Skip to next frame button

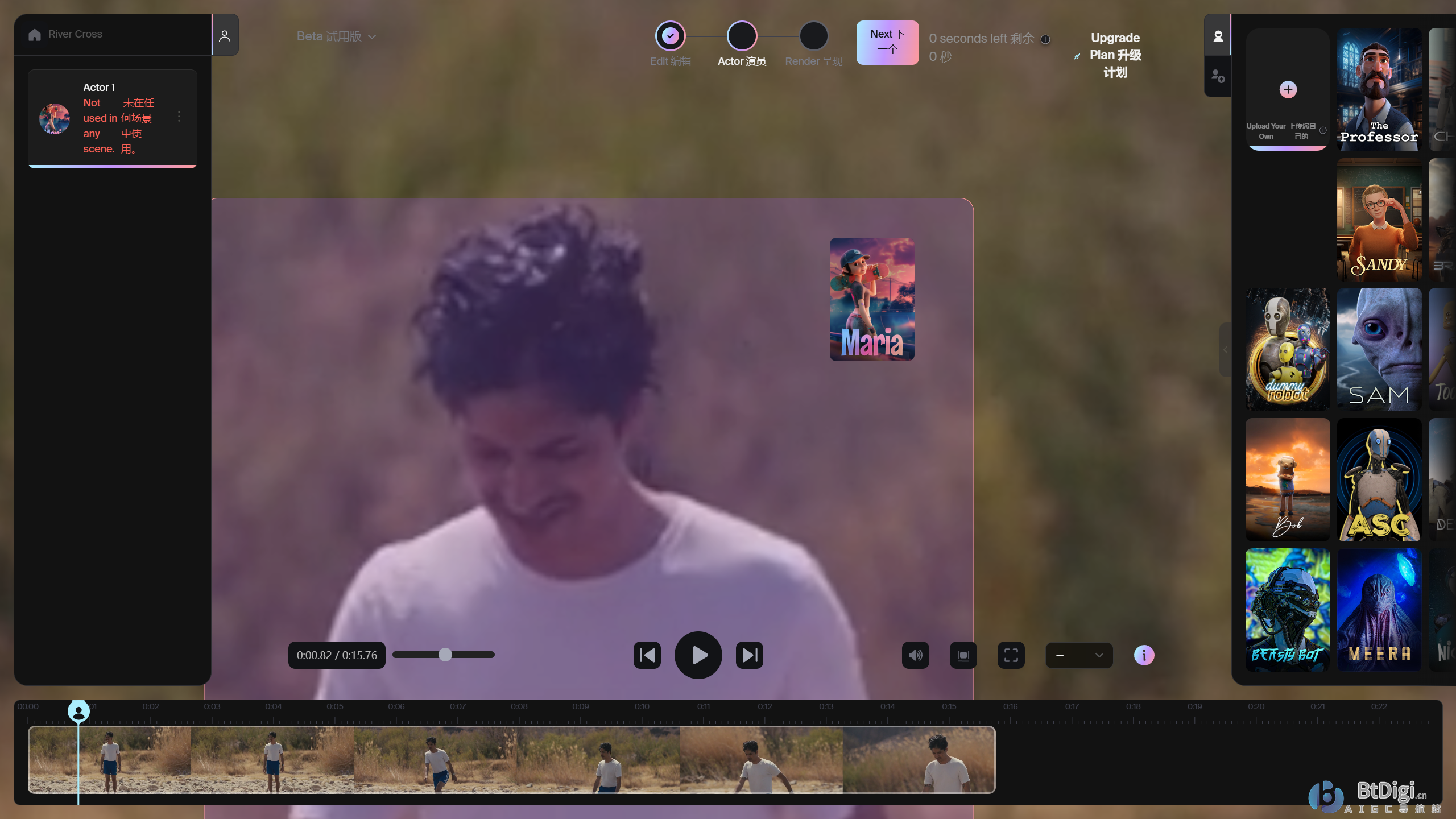(x=749, y=655)
